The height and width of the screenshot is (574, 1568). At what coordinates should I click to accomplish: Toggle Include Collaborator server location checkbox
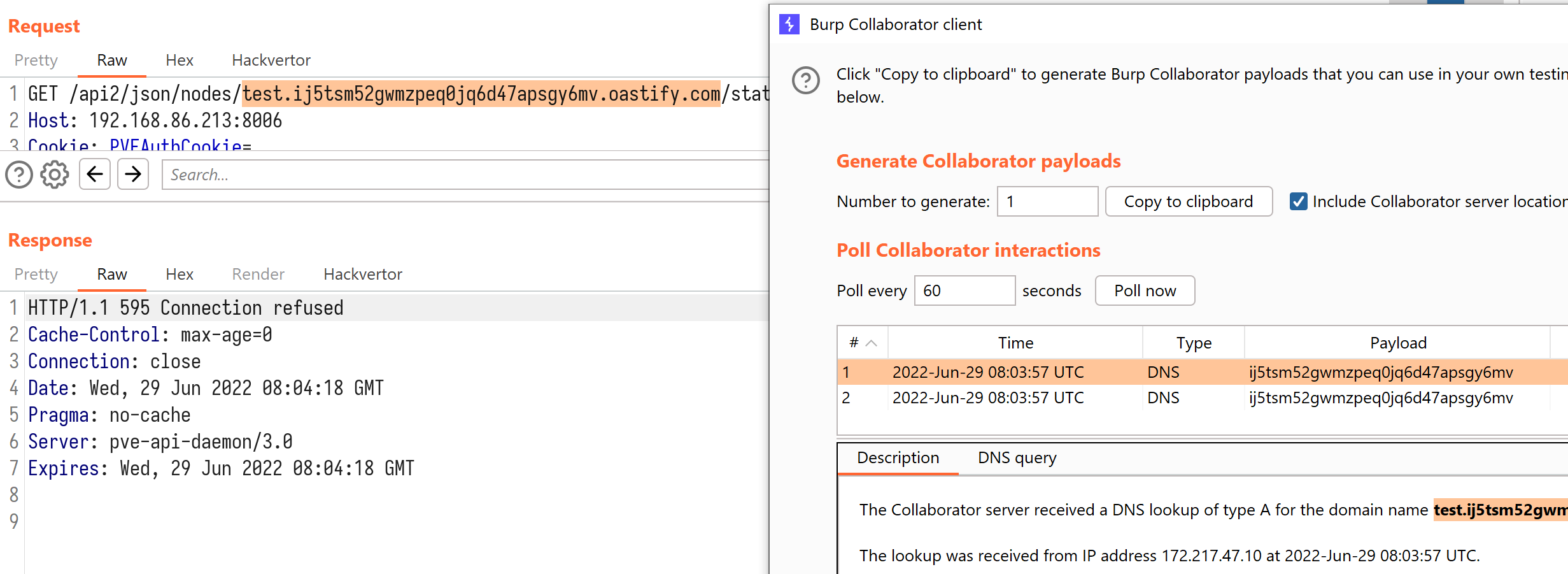coord(1298,202)
